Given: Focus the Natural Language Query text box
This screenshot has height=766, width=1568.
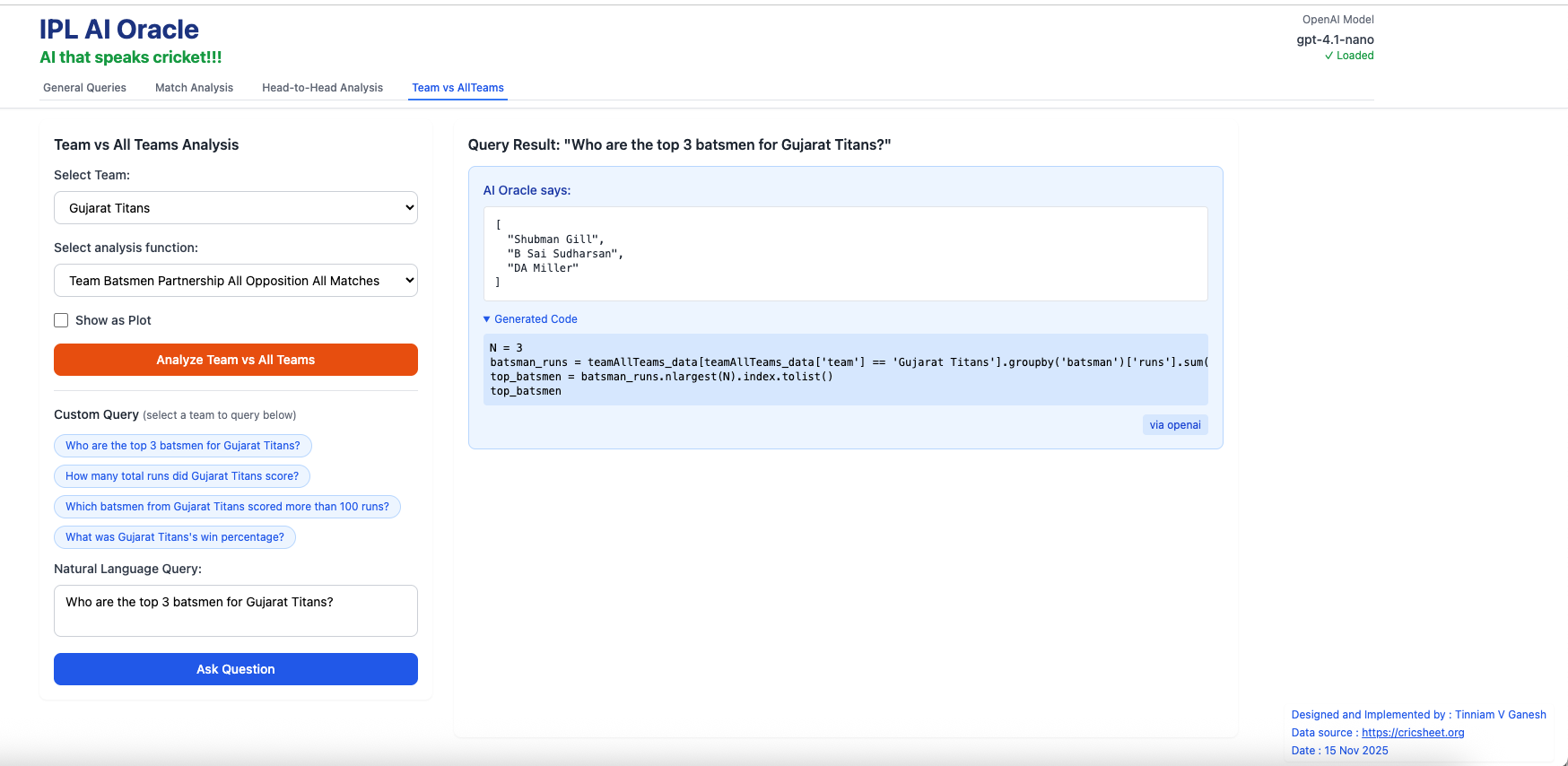Looking at the screenshot, I should pyautogui.click(x=236, y=611).
